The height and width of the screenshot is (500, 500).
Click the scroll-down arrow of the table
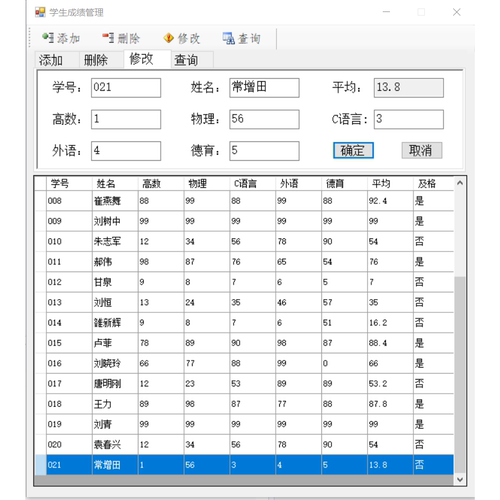click(460, 479)
